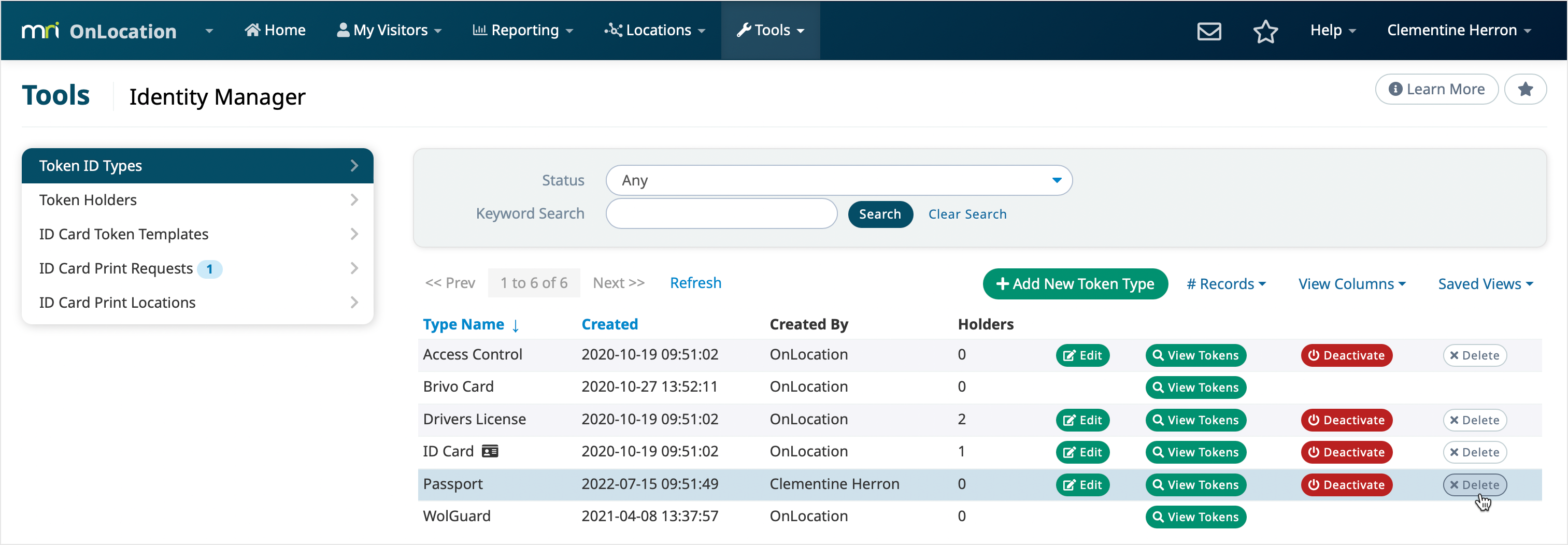Click the ID card icon next to ID Card
The height and width of the screenshot is (545, 1568).
[x=490, y=451]
